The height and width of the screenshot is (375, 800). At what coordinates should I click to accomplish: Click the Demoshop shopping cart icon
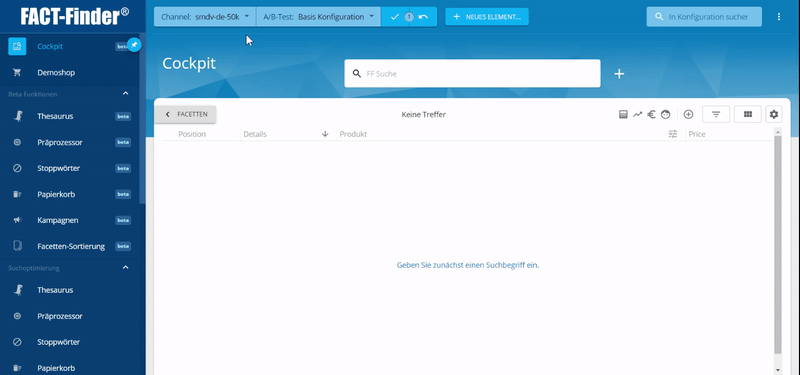click(17, 72)
